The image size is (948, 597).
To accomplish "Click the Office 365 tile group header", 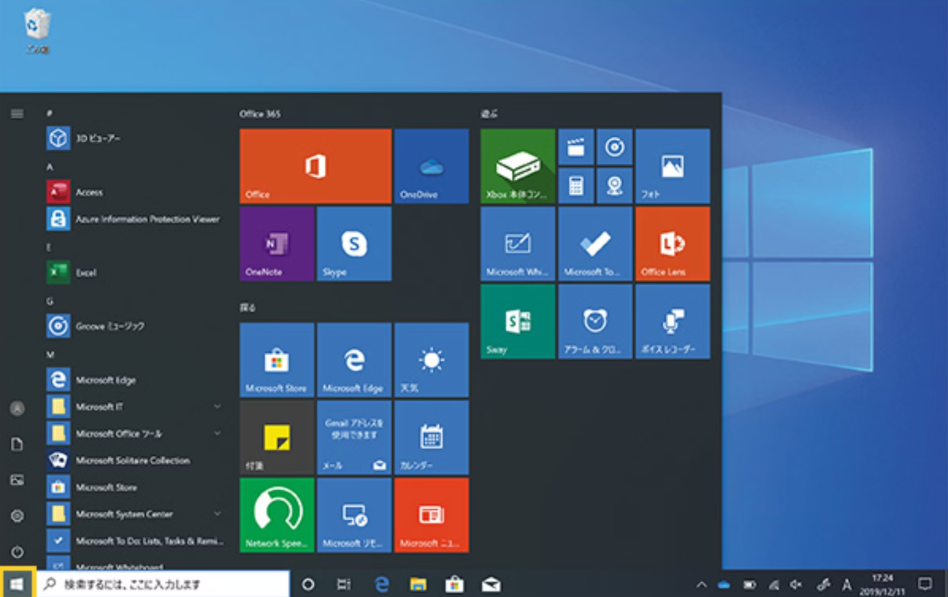I will pos(260,114).
